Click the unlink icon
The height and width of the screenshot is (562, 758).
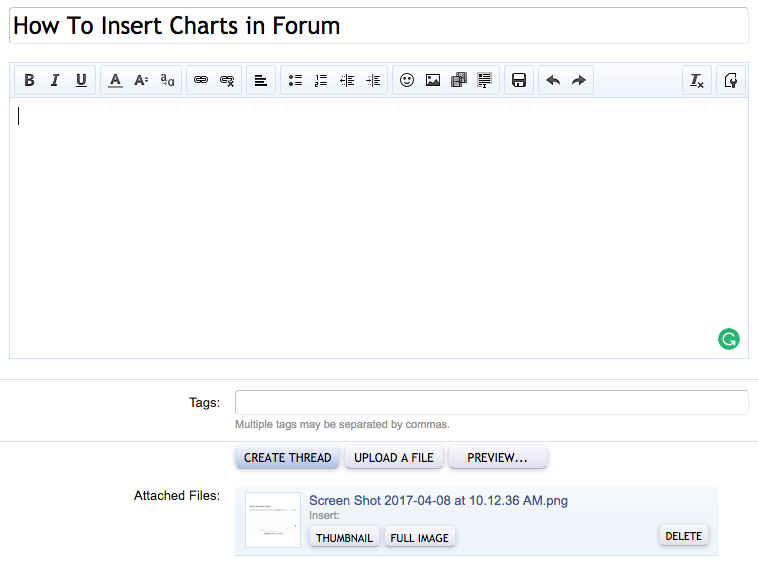tap(227, 81)
